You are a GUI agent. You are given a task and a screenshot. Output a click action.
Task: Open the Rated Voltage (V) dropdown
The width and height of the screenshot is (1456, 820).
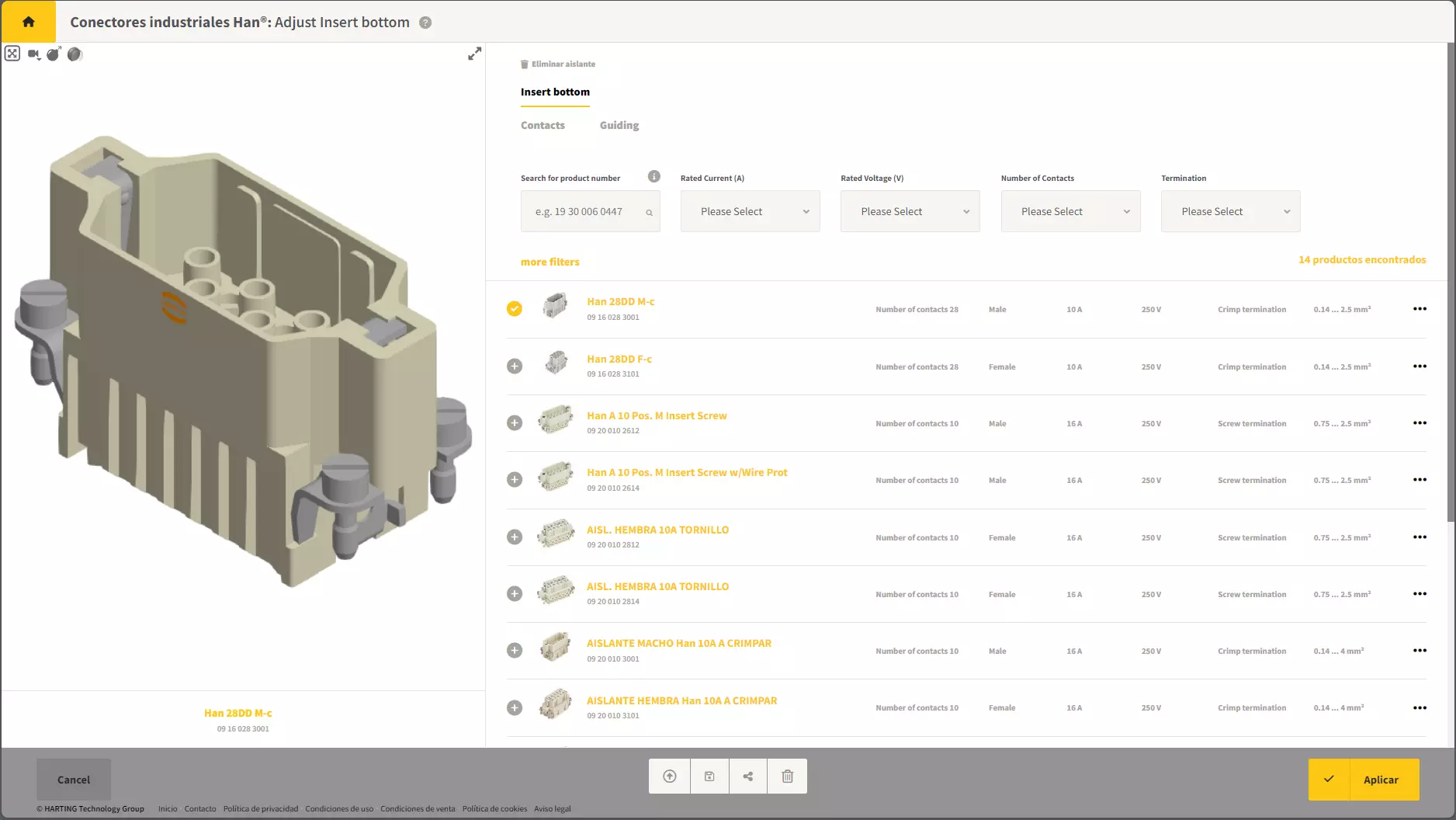(910, 211)
